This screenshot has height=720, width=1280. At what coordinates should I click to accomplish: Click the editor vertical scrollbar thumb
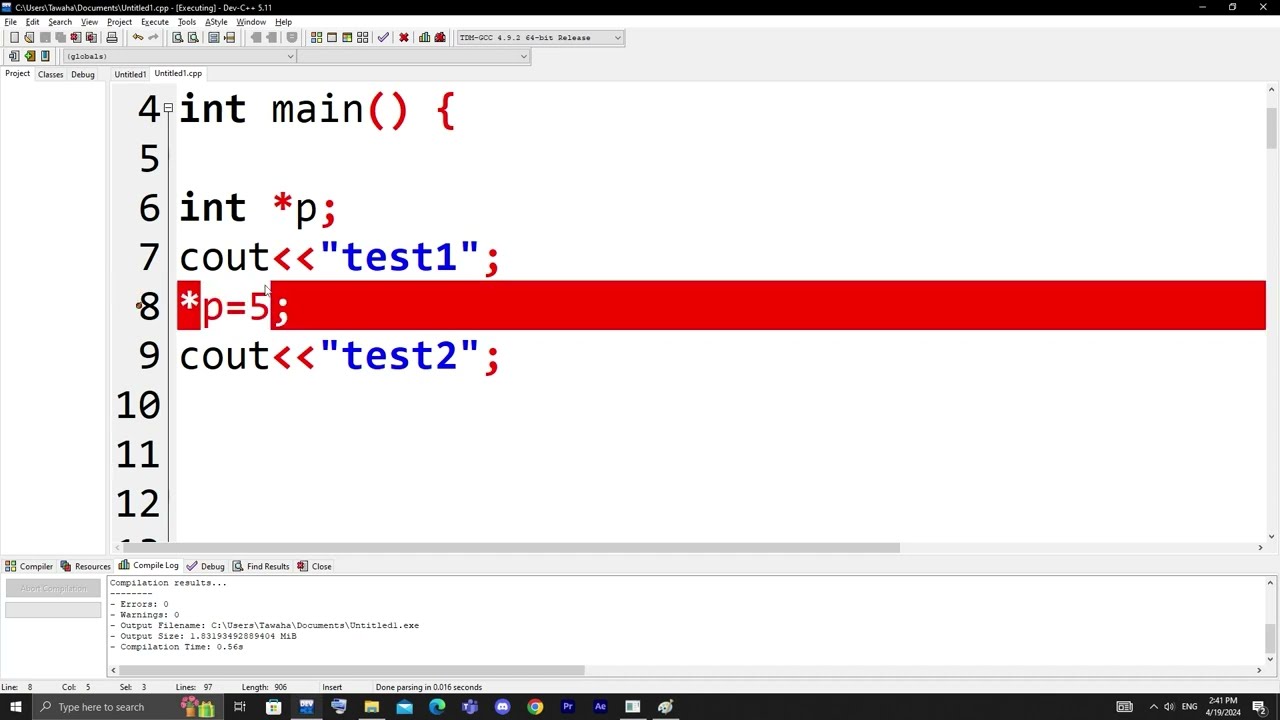[1271, 127]
